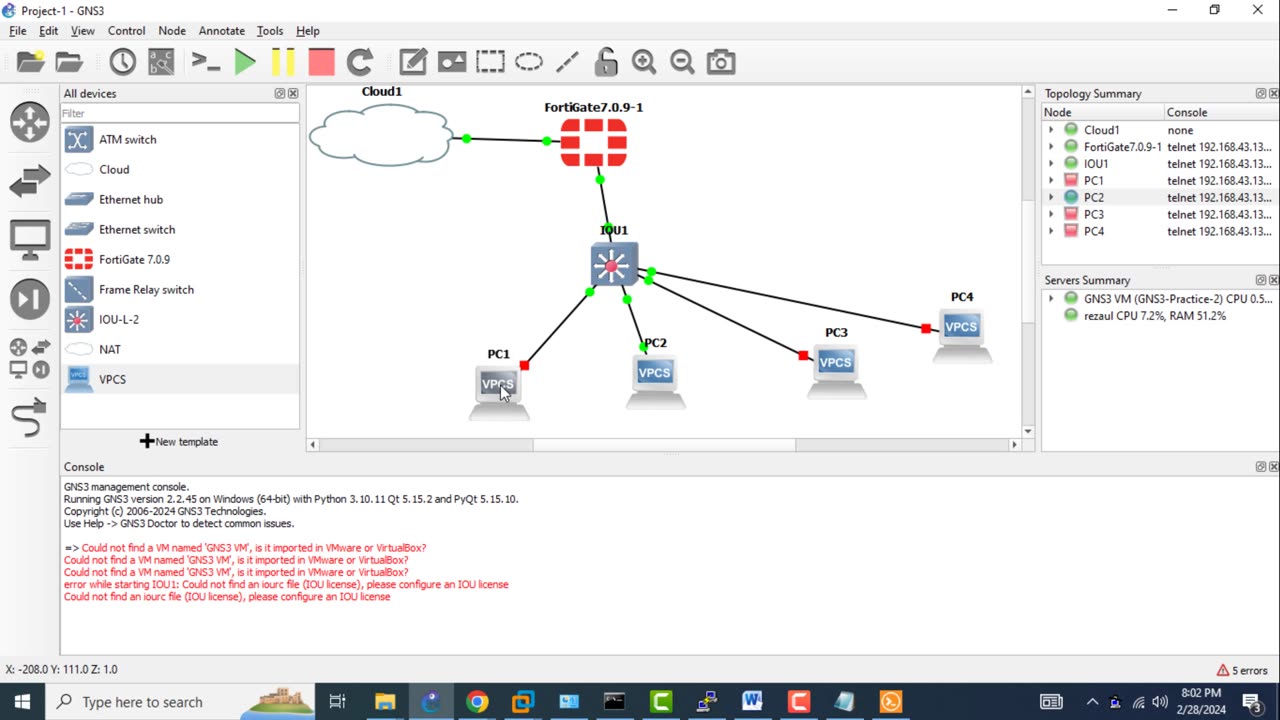Screen dimensions: 1280x720
Task: Browse routers in the device sidebar
Action: coord(30,122)
